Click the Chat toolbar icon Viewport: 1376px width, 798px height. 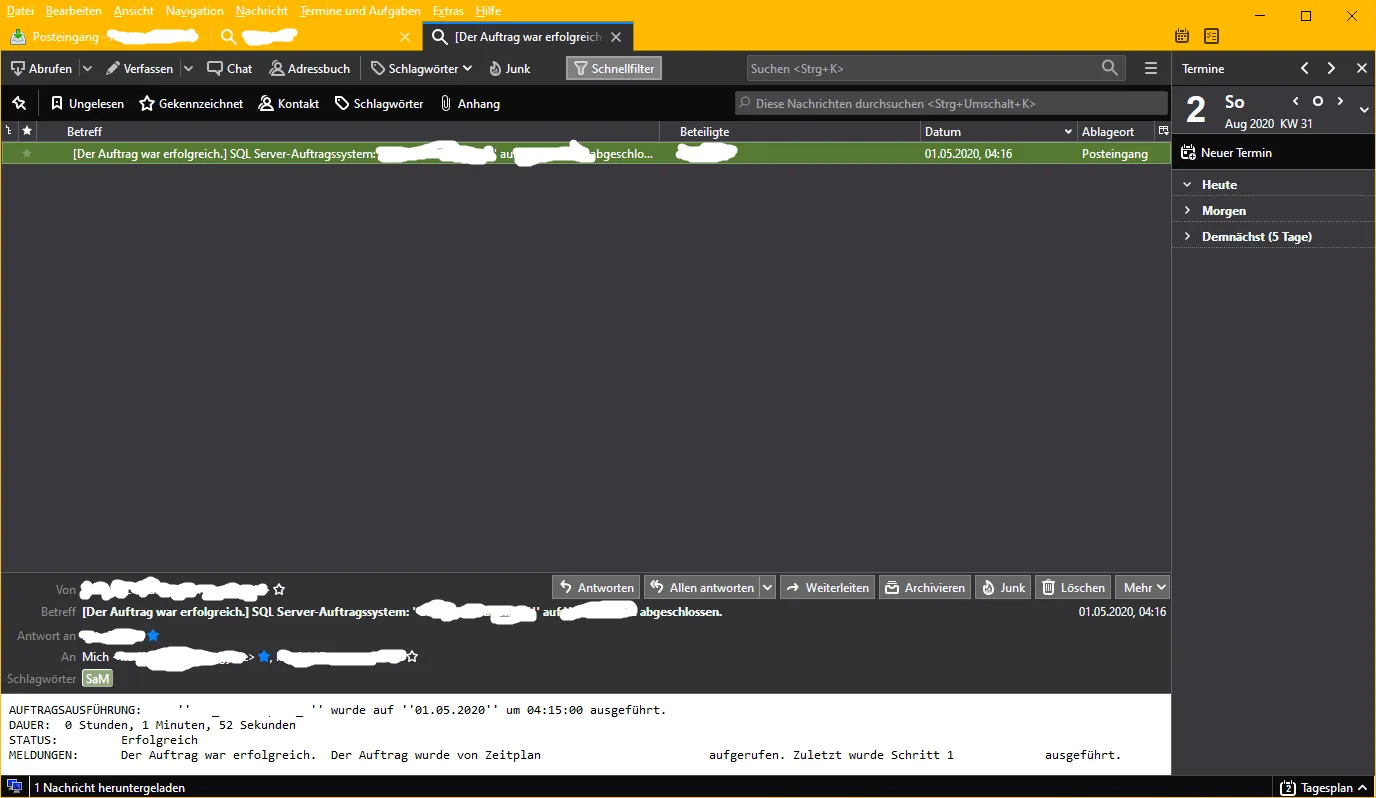click(229, 68)
